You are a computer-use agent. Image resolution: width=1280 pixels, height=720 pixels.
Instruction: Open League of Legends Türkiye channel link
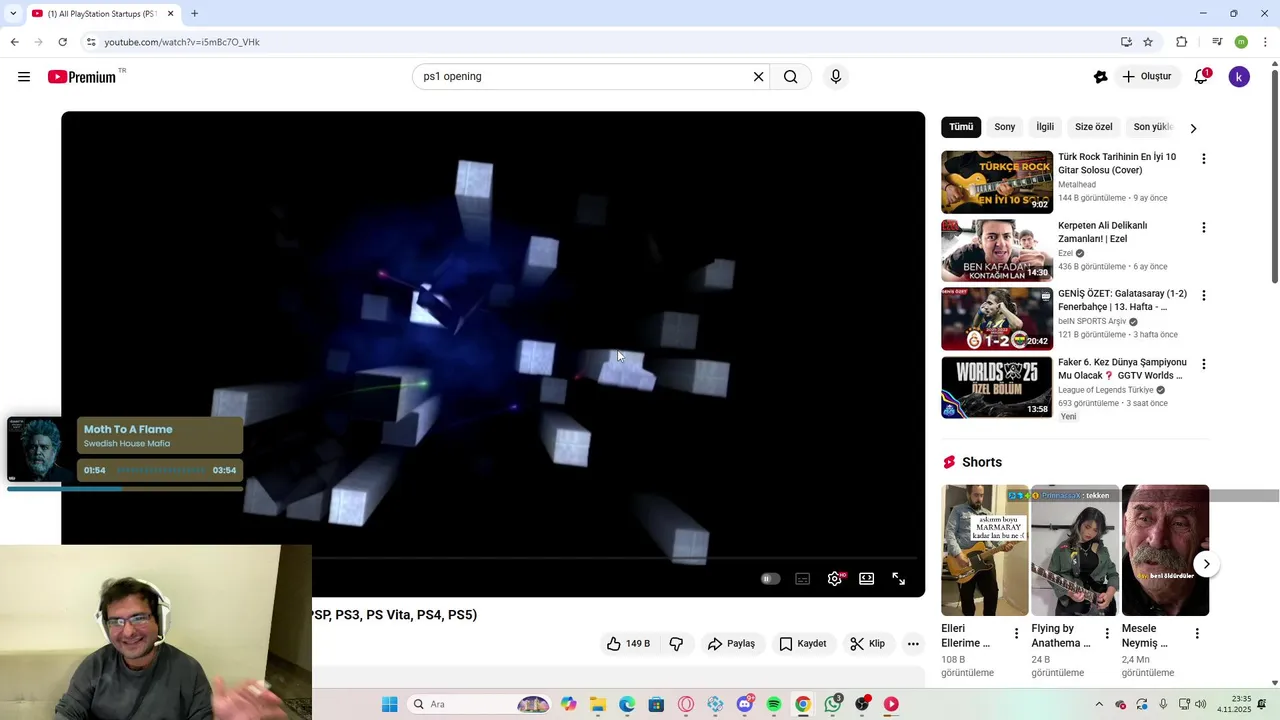coord(1106,390)
